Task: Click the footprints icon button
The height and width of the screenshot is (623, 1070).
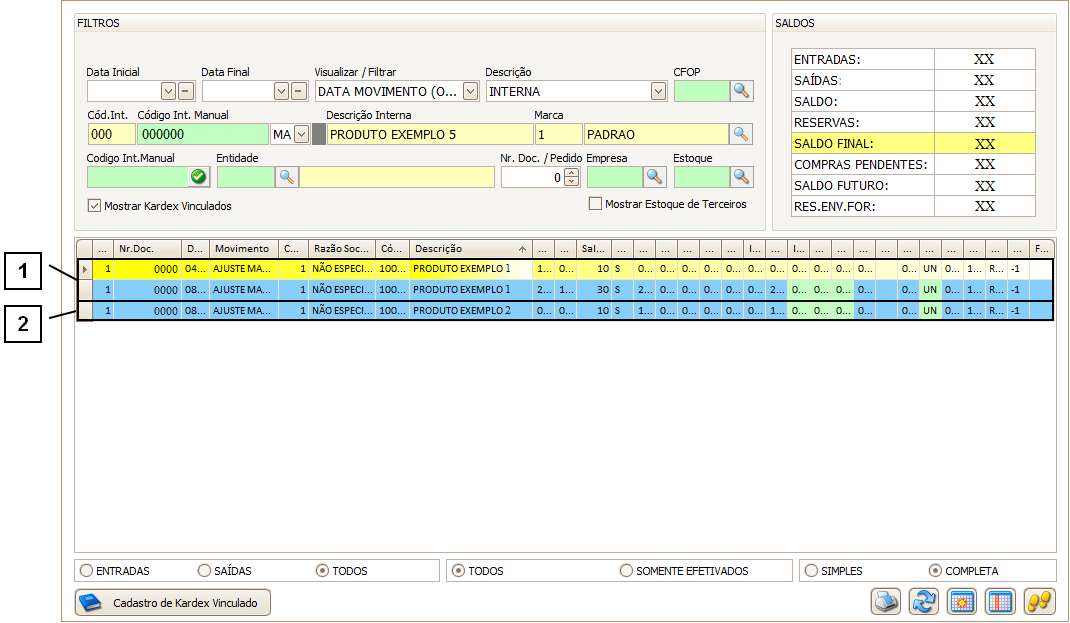Action: 1039,602
